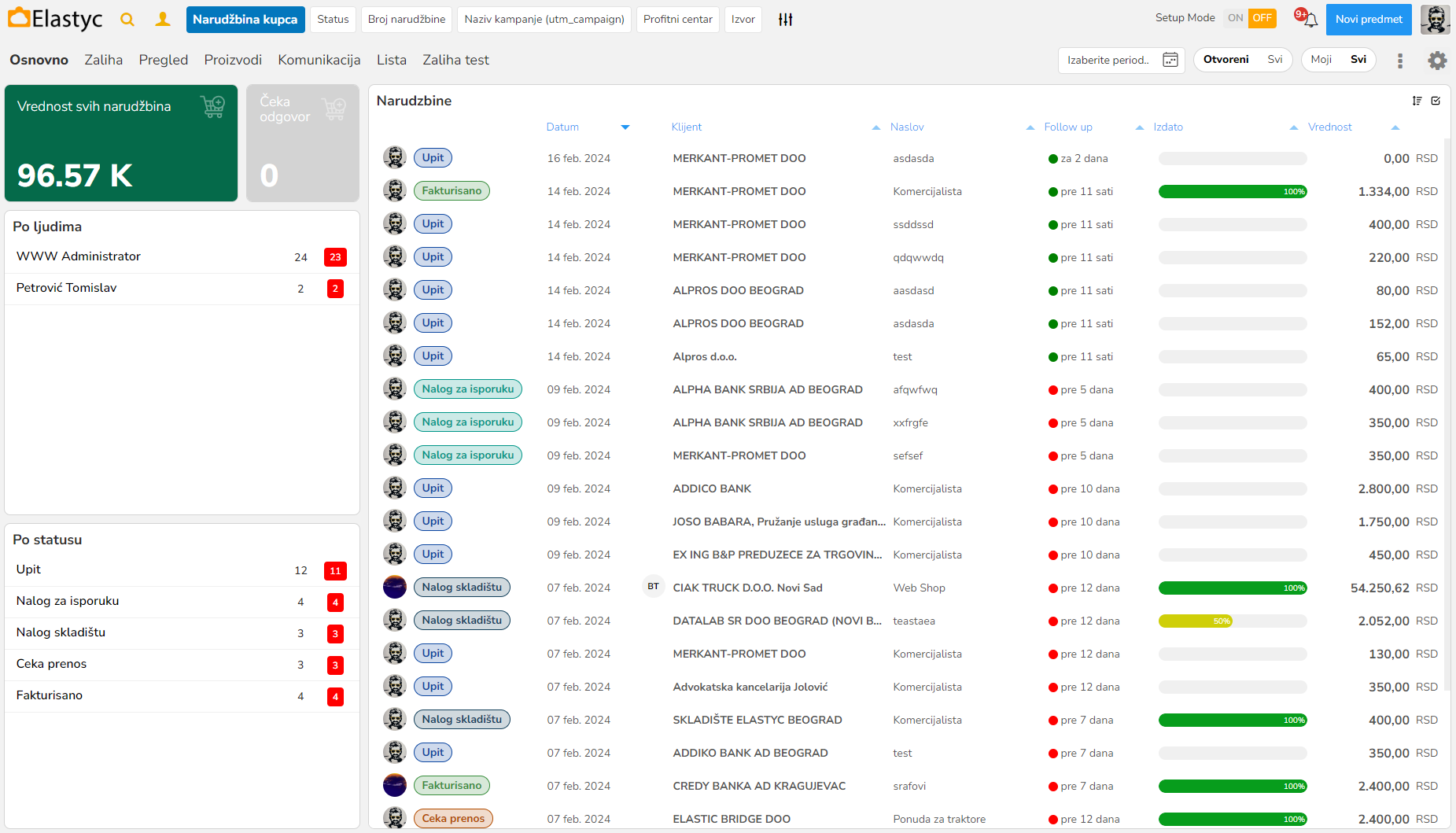The image size is (1456, 833).
Task: Click the Broj narudžbine filter
Action: pyautogui.click(x=407, y=20)
